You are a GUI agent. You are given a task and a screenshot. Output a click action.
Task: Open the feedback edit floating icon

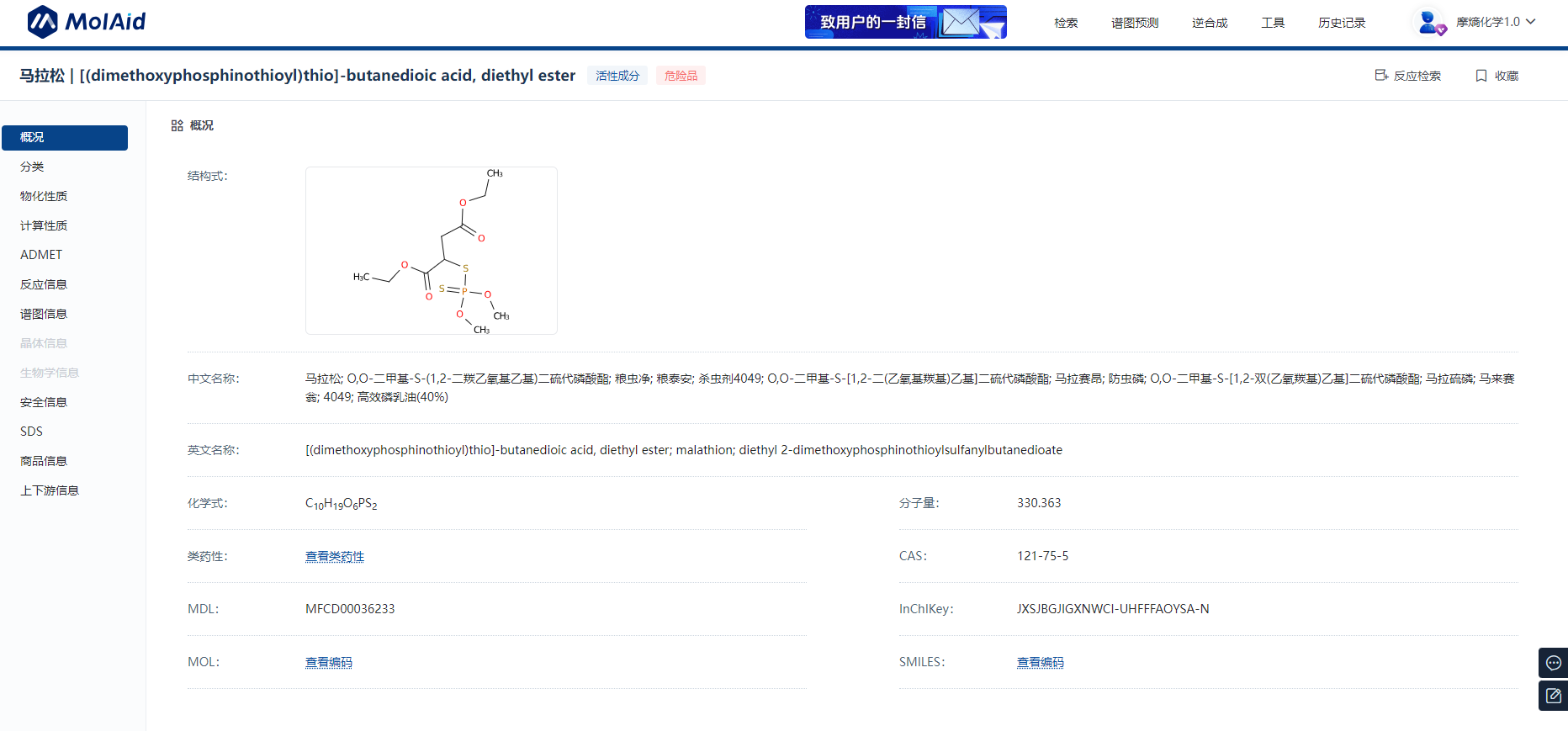[x=1553, y=696]
